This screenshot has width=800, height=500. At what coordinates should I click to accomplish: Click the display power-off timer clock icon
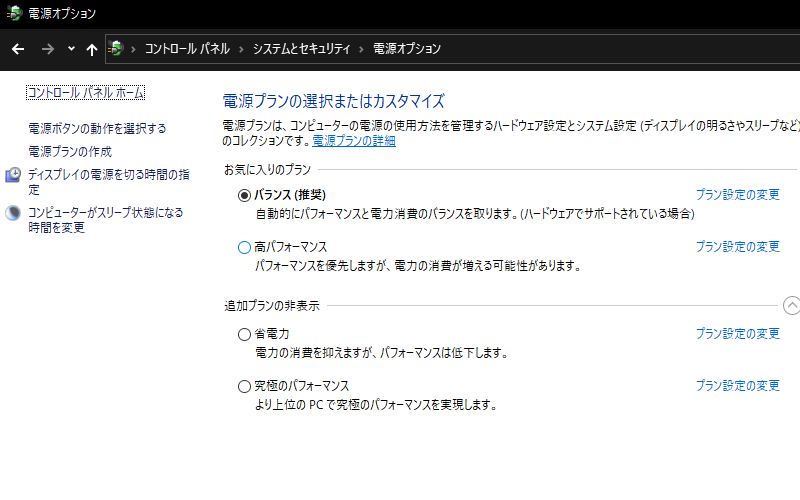tap(13, 175)
